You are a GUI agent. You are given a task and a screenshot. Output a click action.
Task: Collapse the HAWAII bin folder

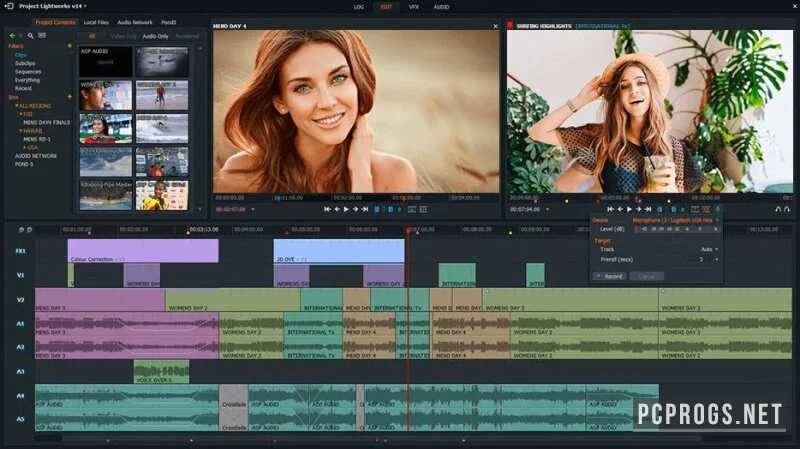click(x=21, y=131)
